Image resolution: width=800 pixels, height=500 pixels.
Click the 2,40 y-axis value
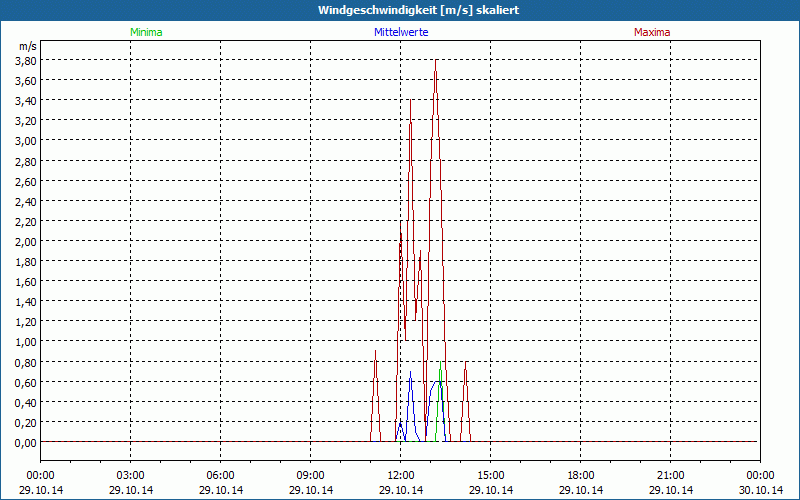click(26, 201)
